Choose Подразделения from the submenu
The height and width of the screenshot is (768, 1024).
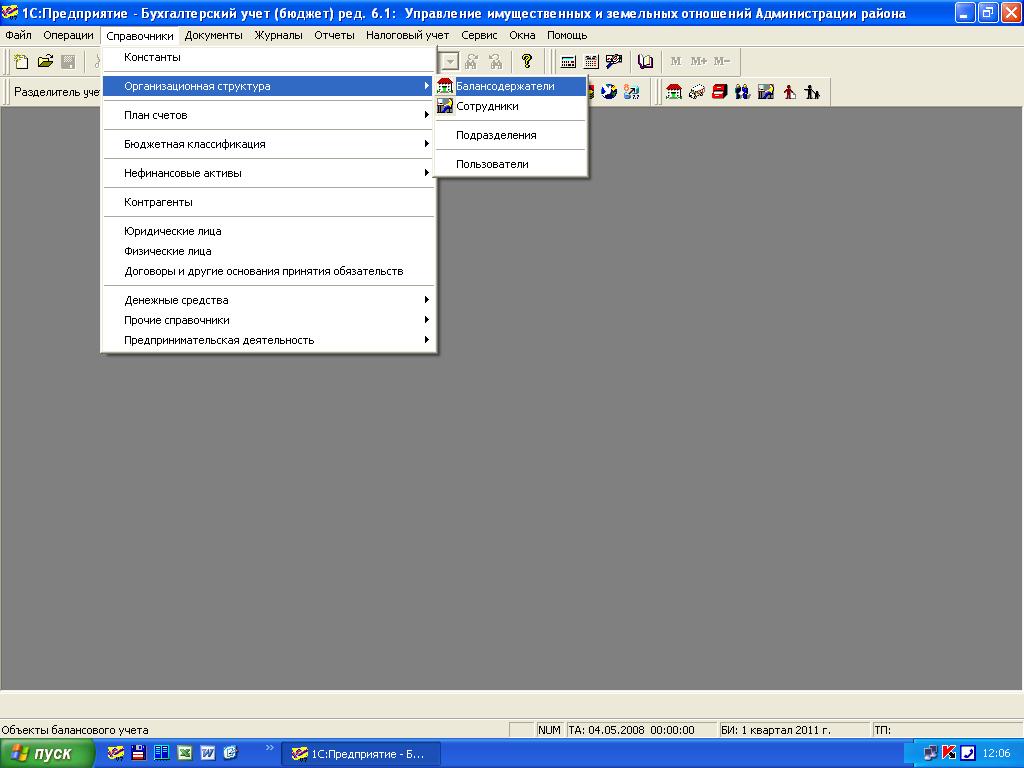(x=511, y=135)
